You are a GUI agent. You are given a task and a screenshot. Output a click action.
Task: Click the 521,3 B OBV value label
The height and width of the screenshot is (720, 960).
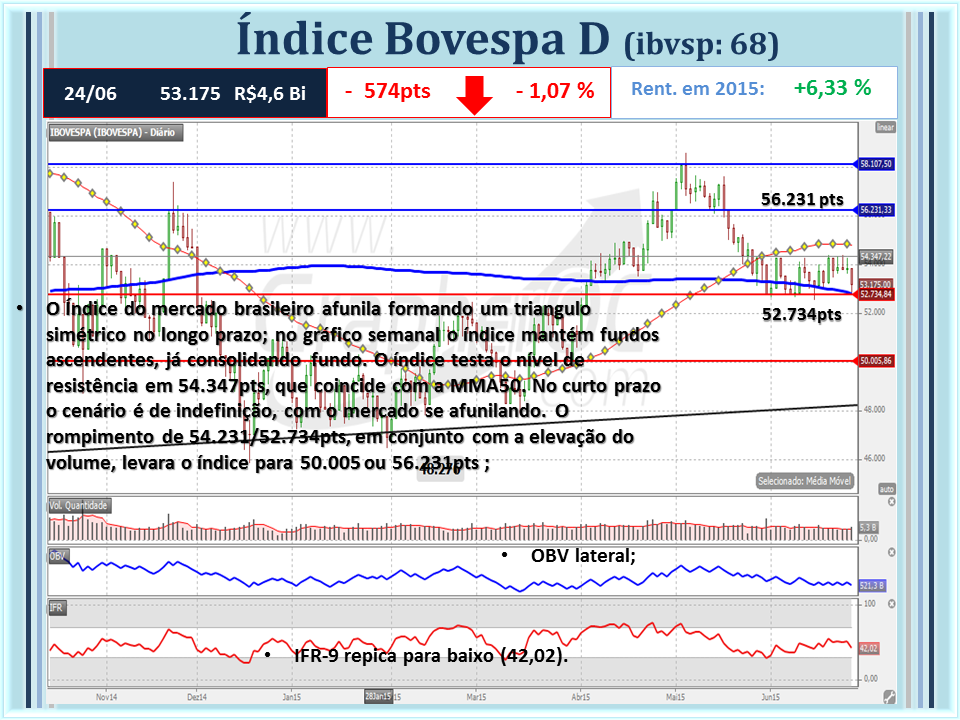tap(872, 586)
